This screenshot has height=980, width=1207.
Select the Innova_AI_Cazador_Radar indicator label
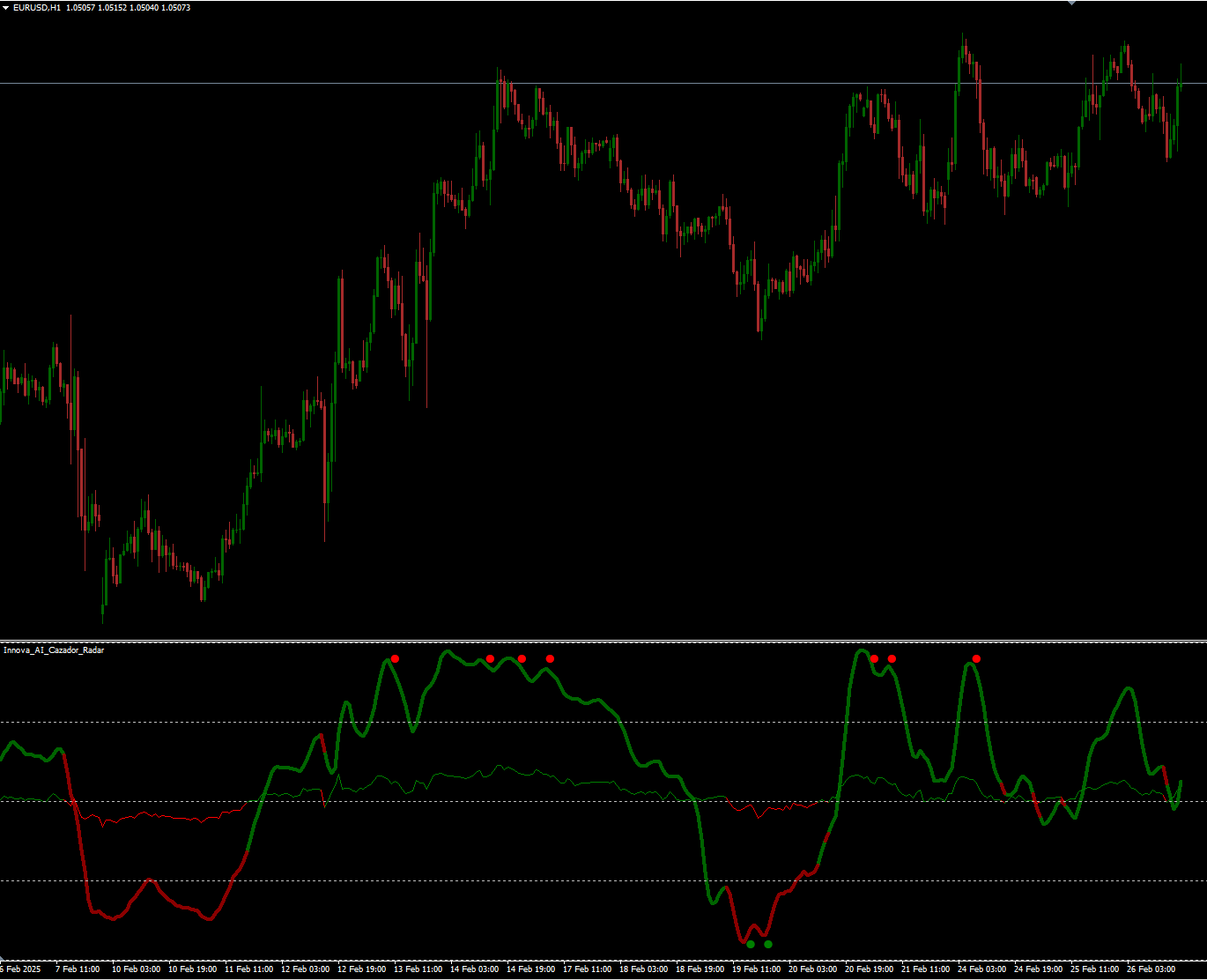pos(54,650)
